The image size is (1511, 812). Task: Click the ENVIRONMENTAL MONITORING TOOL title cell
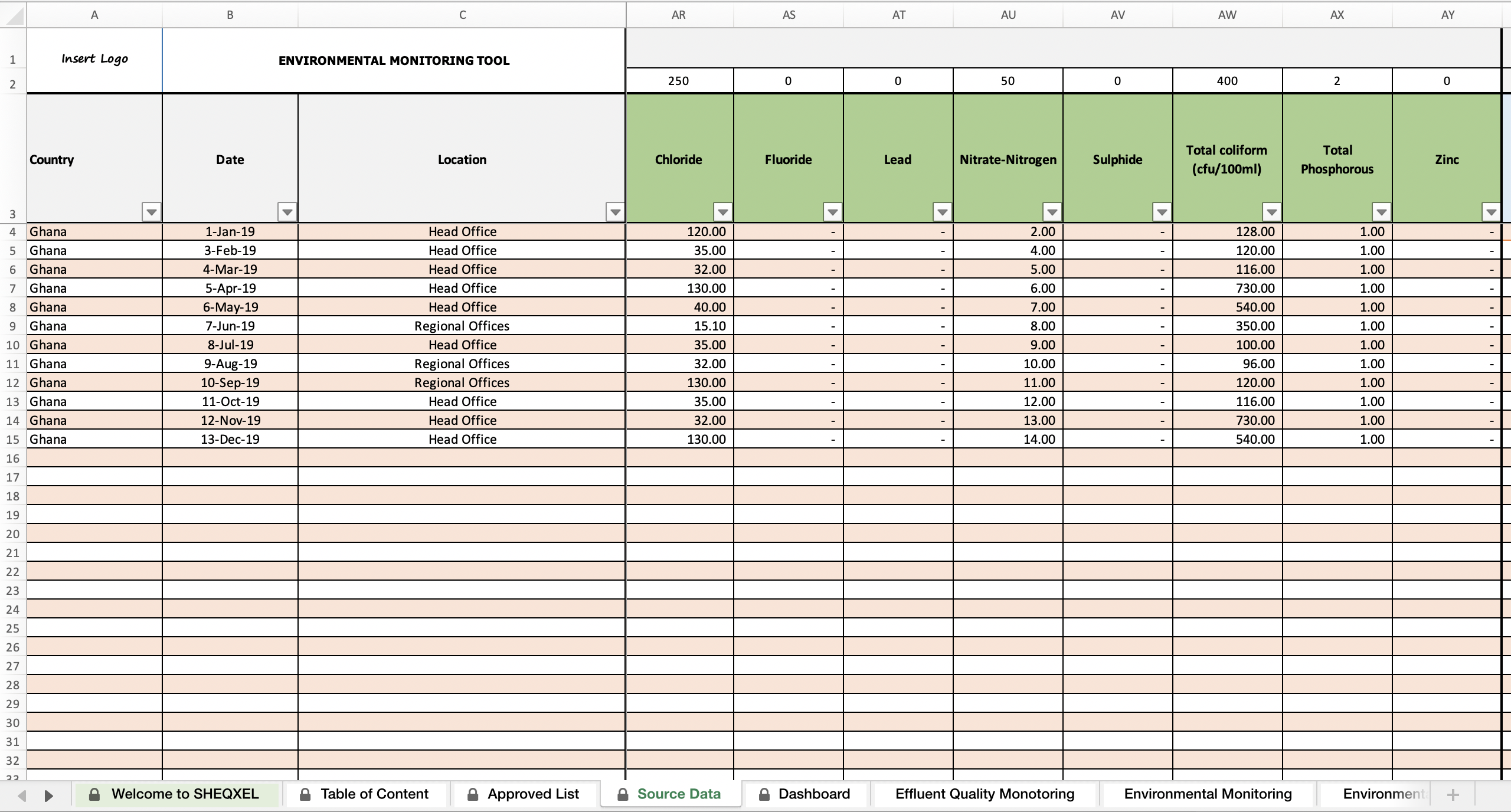(394, 60)
